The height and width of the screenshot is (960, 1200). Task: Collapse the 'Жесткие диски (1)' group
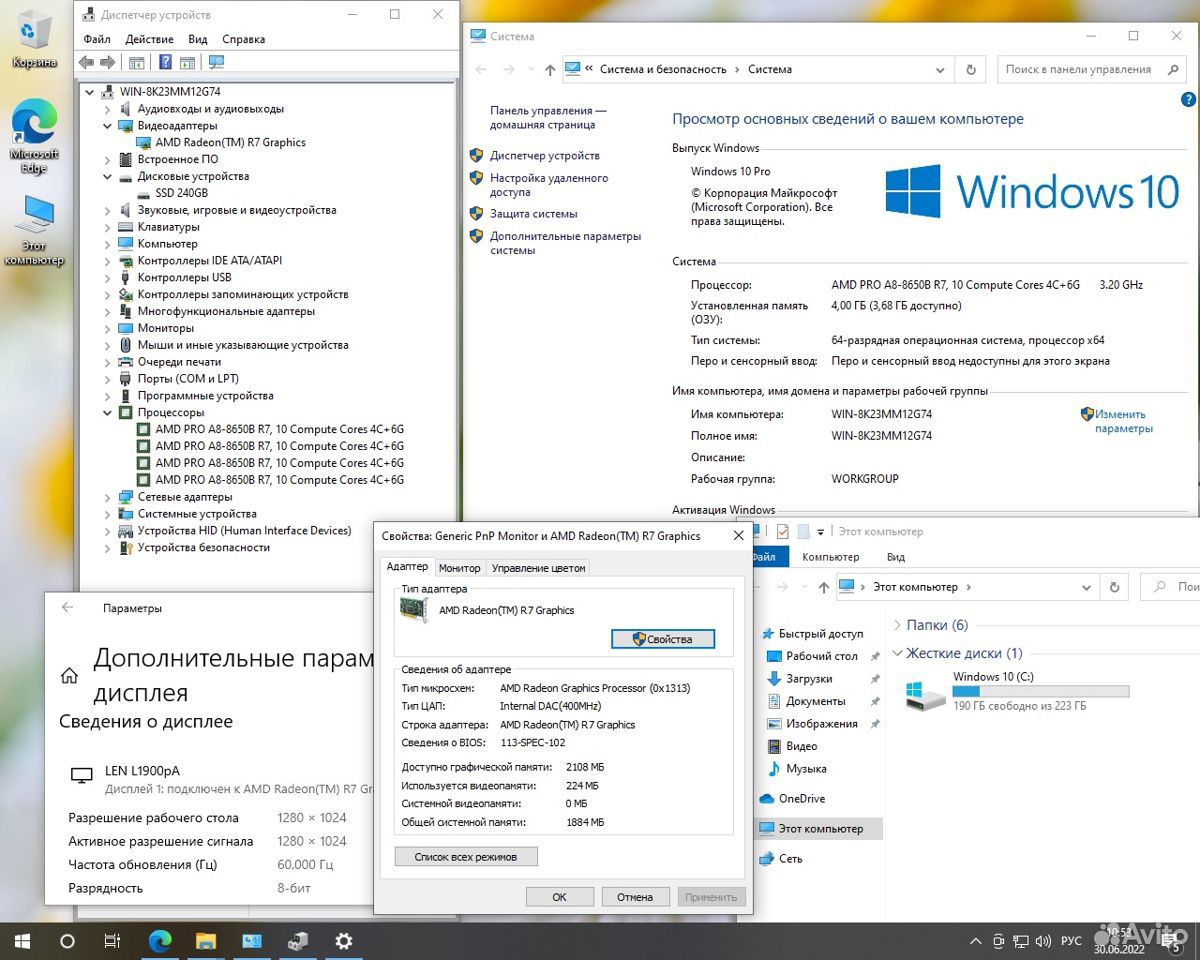(896, 653)
